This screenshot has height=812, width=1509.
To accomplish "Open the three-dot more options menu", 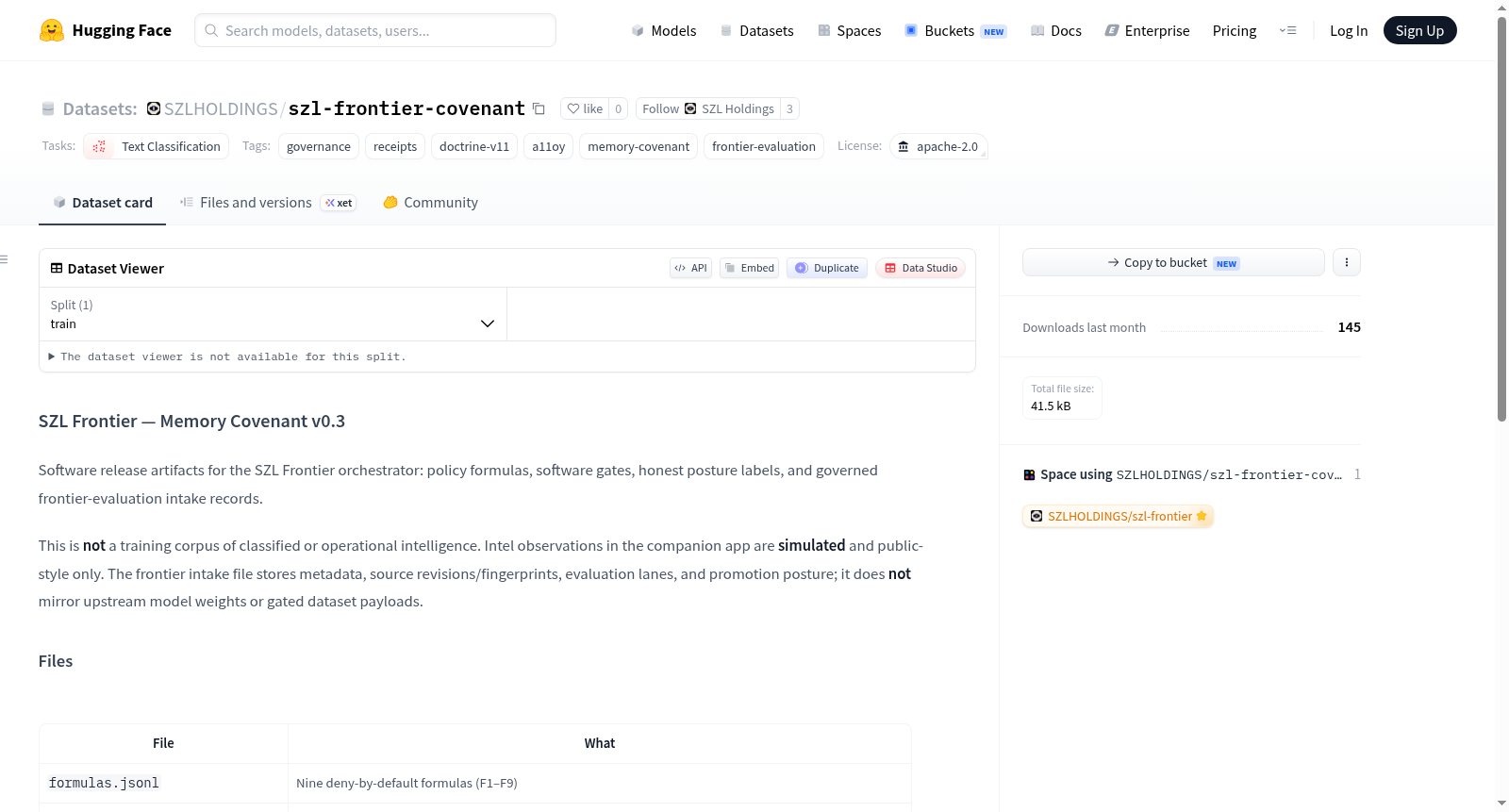I will point(1347,262).
